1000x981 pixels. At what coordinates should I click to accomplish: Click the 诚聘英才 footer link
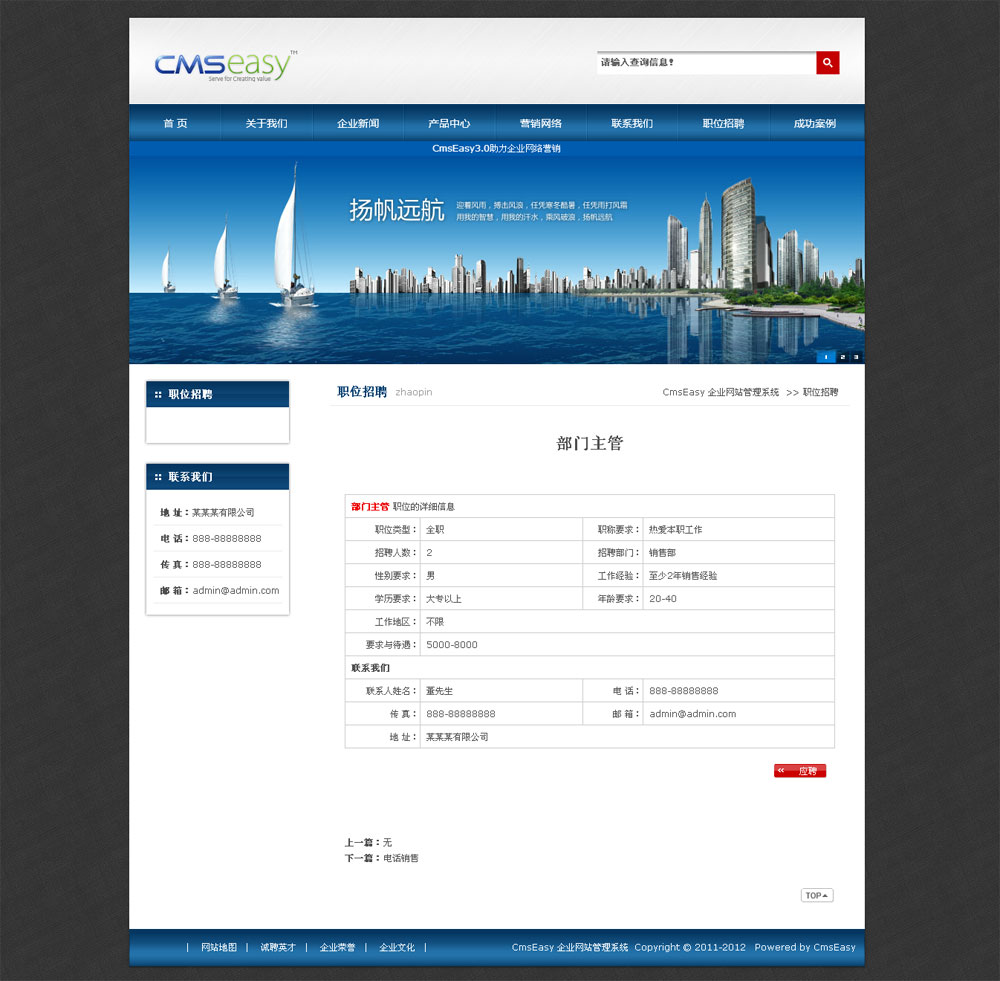278,947
